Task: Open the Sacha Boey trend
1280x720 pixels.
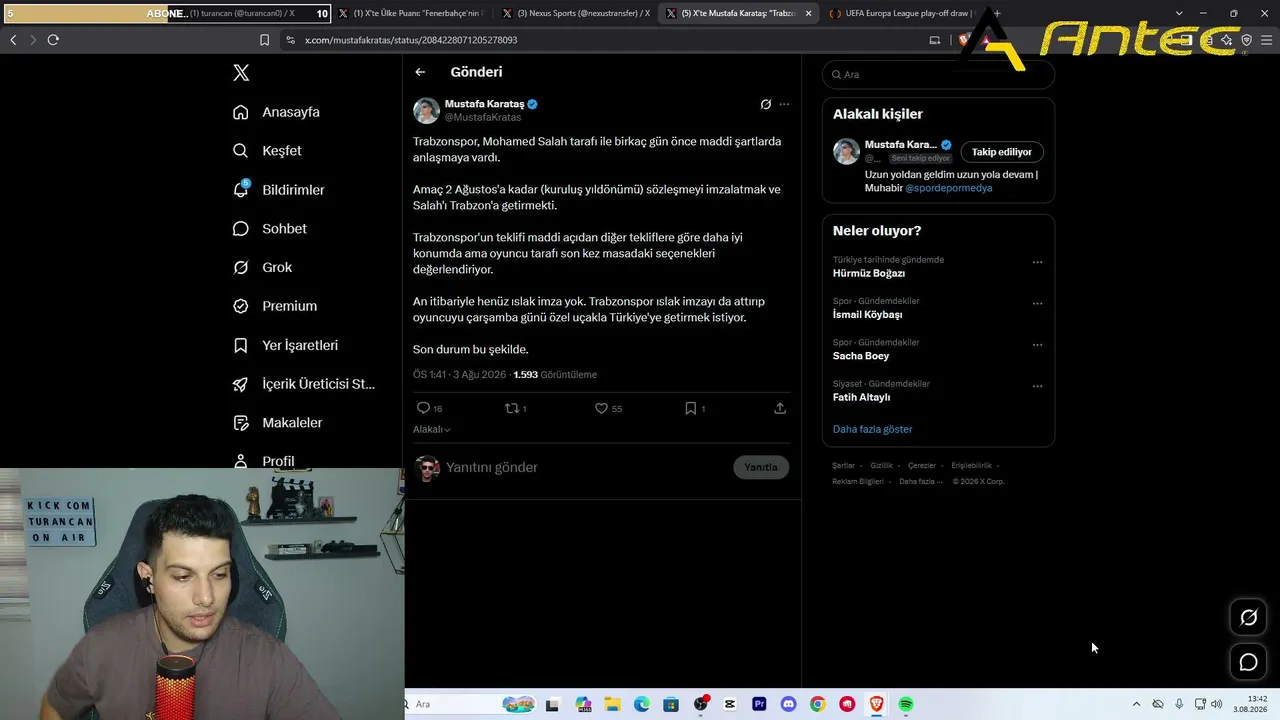Action: pyautogui.click(x=861, y=356)
